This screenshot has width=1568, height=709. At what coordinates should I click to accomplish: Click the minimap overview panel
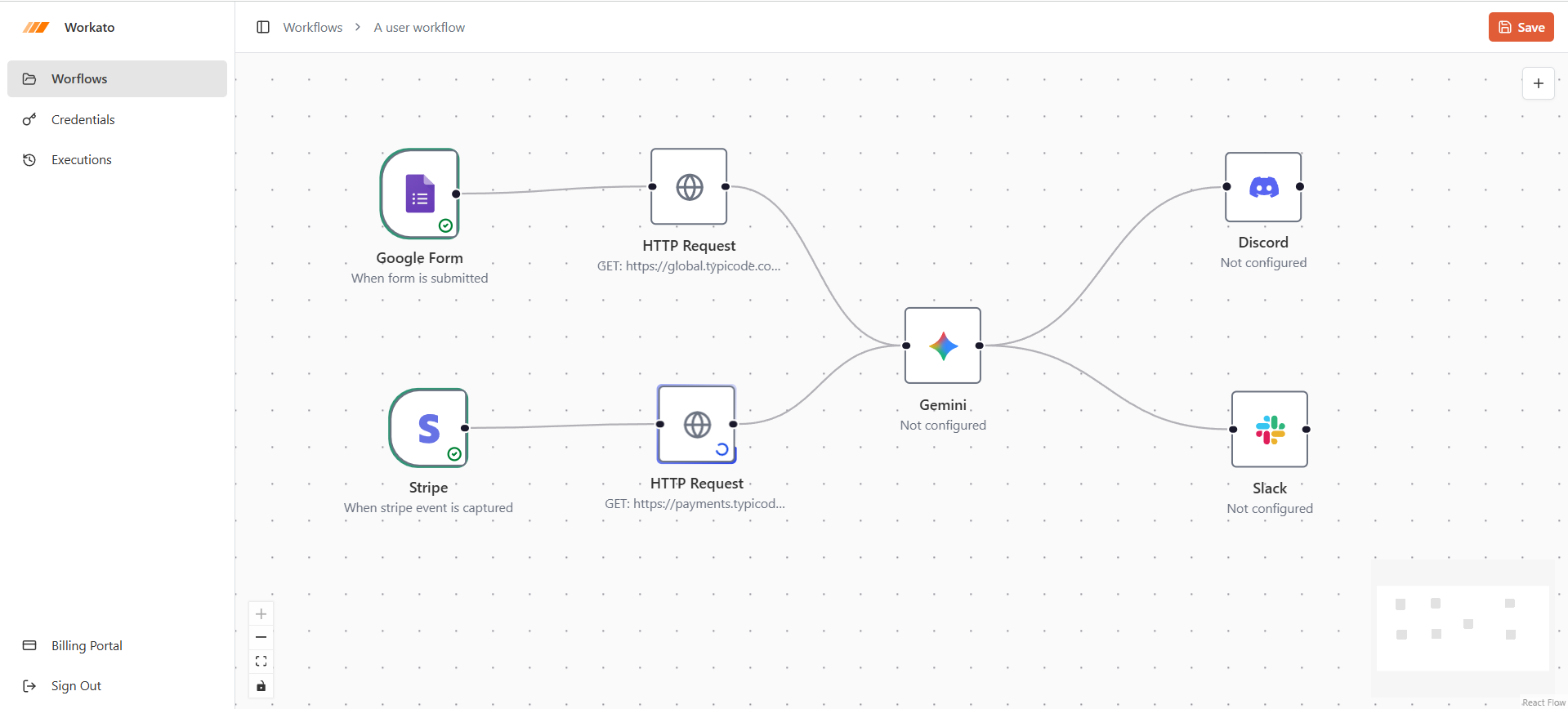(x=1462, y=627)
